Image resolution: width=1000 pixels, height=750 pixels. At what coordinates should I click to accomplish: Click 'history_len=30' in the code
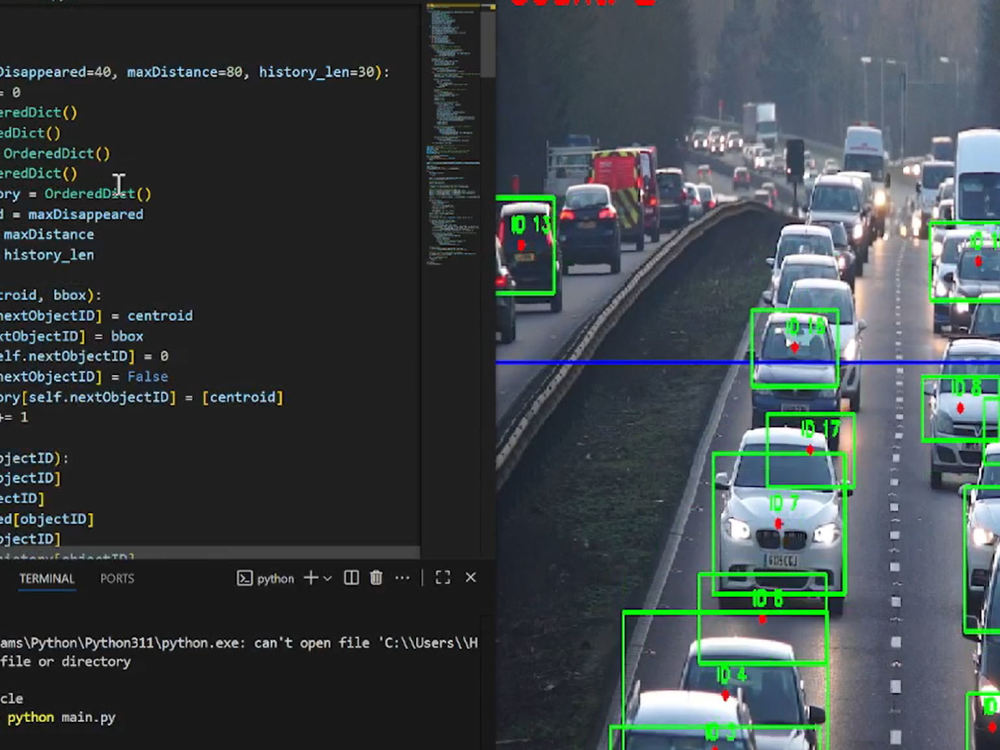pos(316,72)
